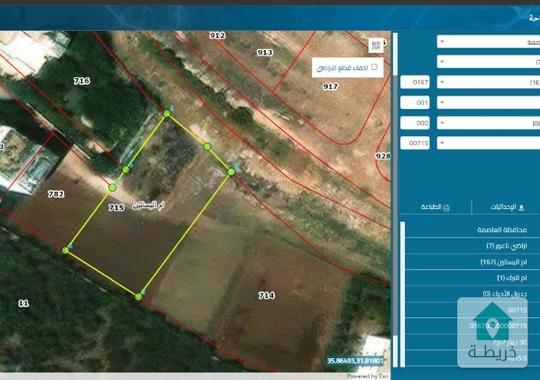Click the map coordinates readout 35.86493,31.81801

tap(355, 361)
